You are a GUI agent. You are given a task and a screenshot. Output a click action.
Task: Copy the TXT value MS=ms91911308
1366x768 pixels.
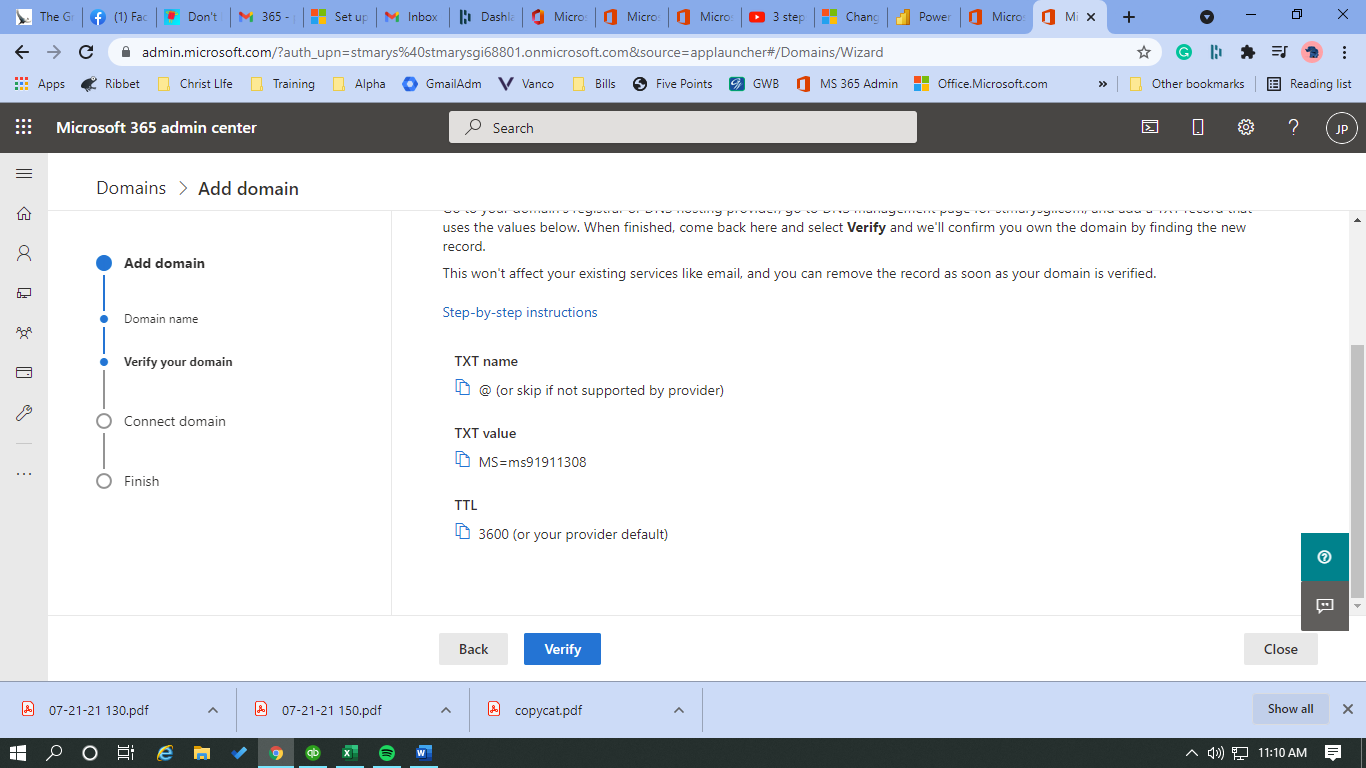[x=462, y=460]
